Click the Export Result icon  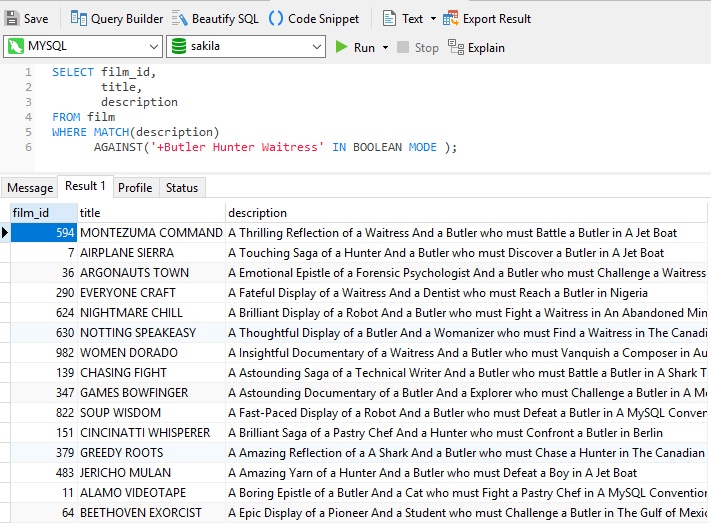[450, 19]
